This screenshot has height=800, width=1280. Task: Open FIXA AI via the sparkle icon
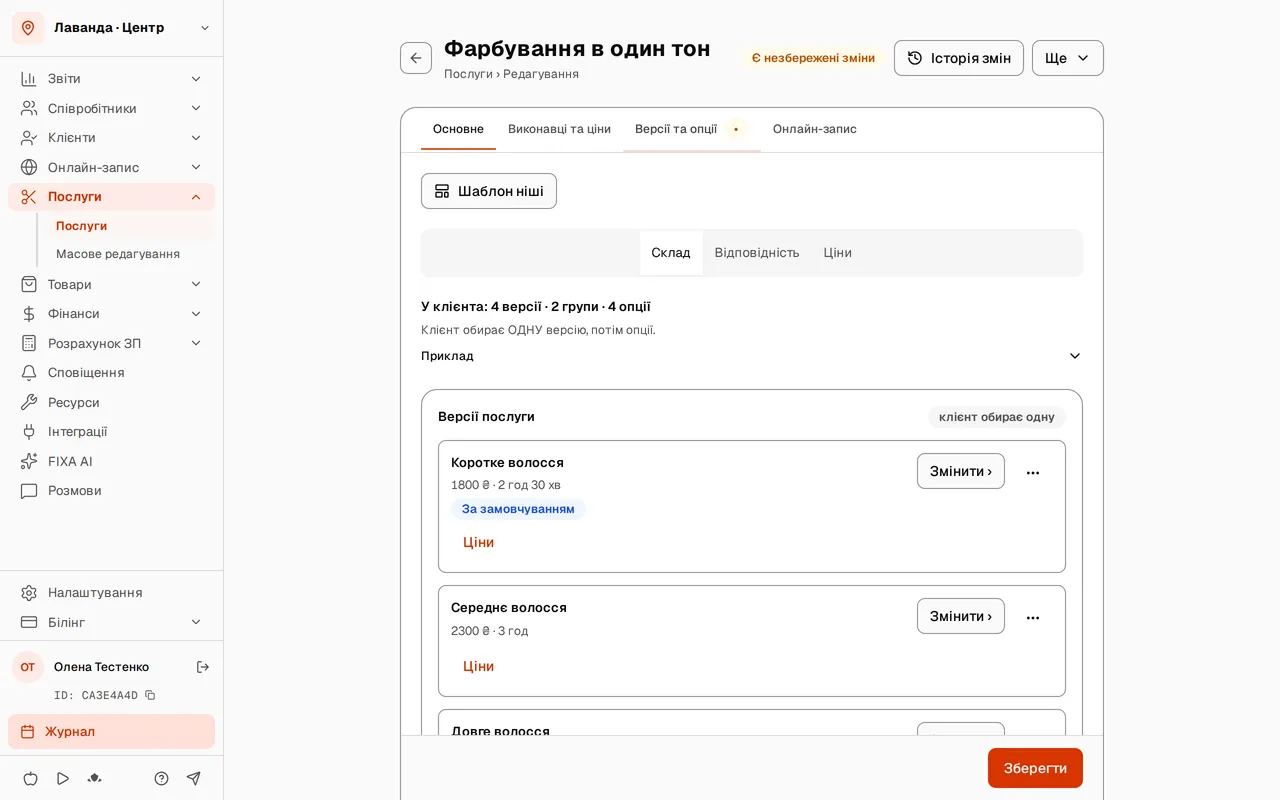[x=29, y=461]
